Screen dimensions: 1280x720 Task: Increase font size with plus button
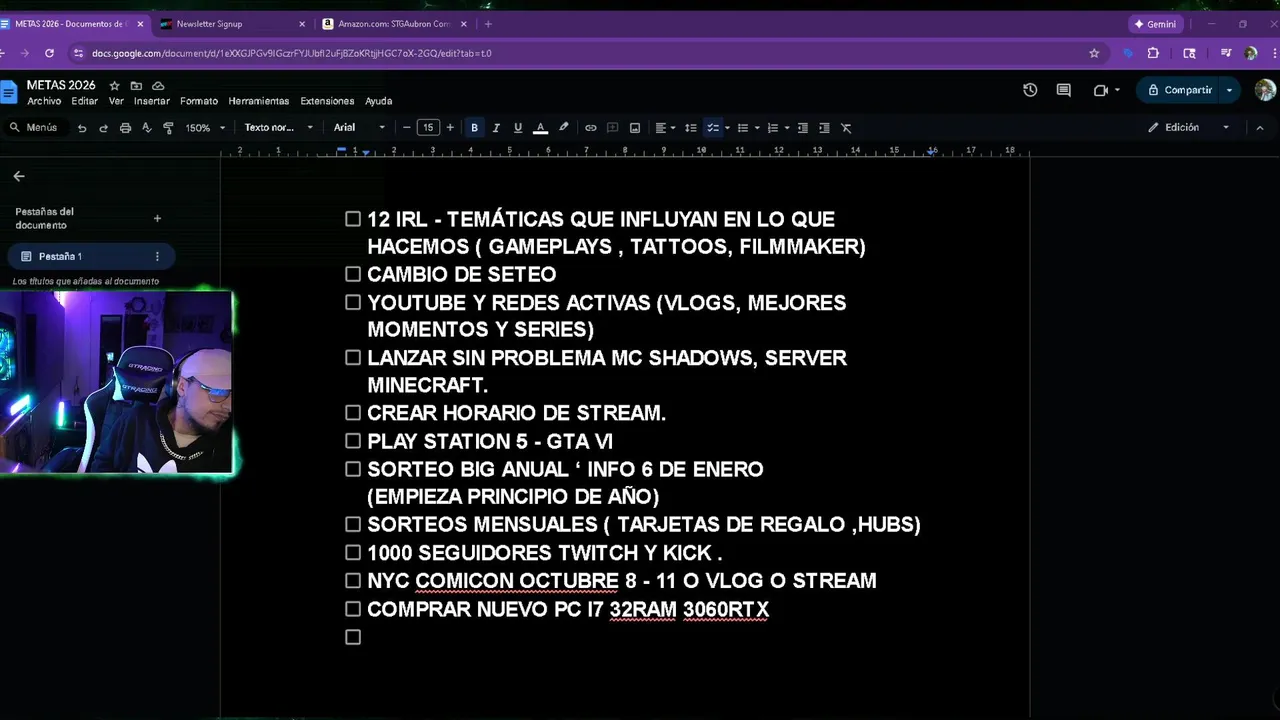tap(450, 128)
